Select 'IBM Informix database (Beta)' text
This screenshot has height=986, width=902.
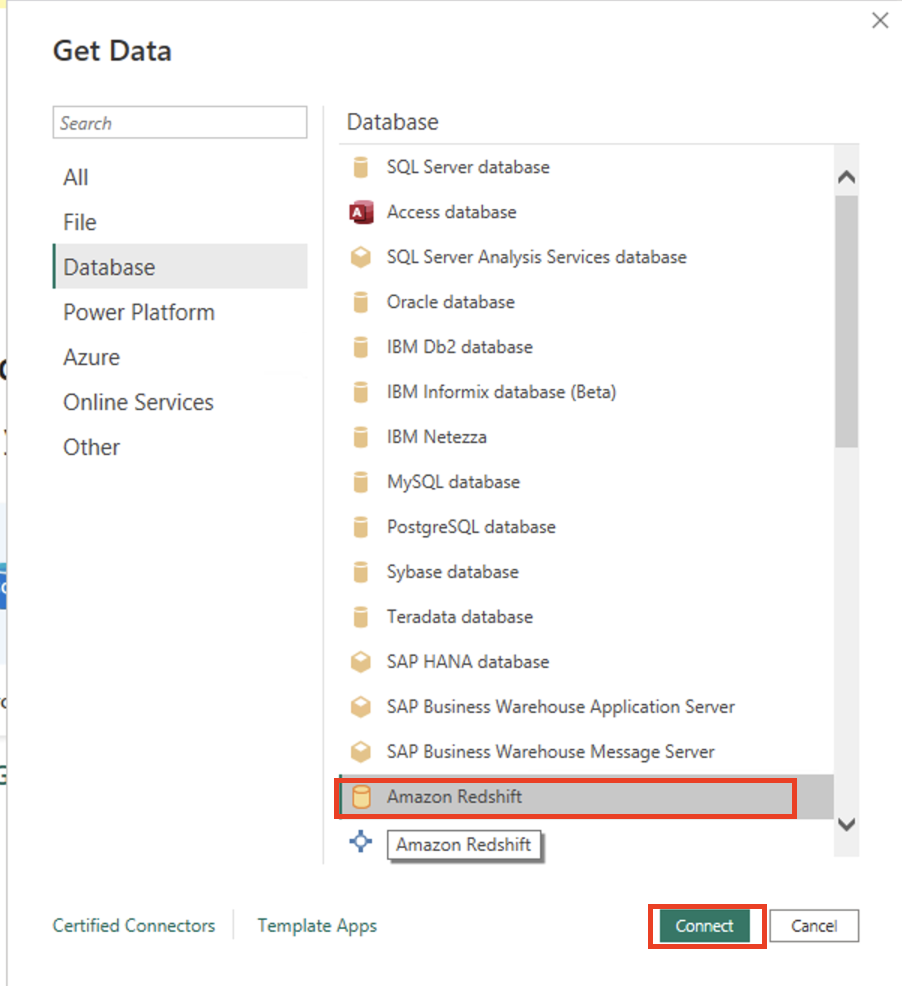(x=501, y=392)
